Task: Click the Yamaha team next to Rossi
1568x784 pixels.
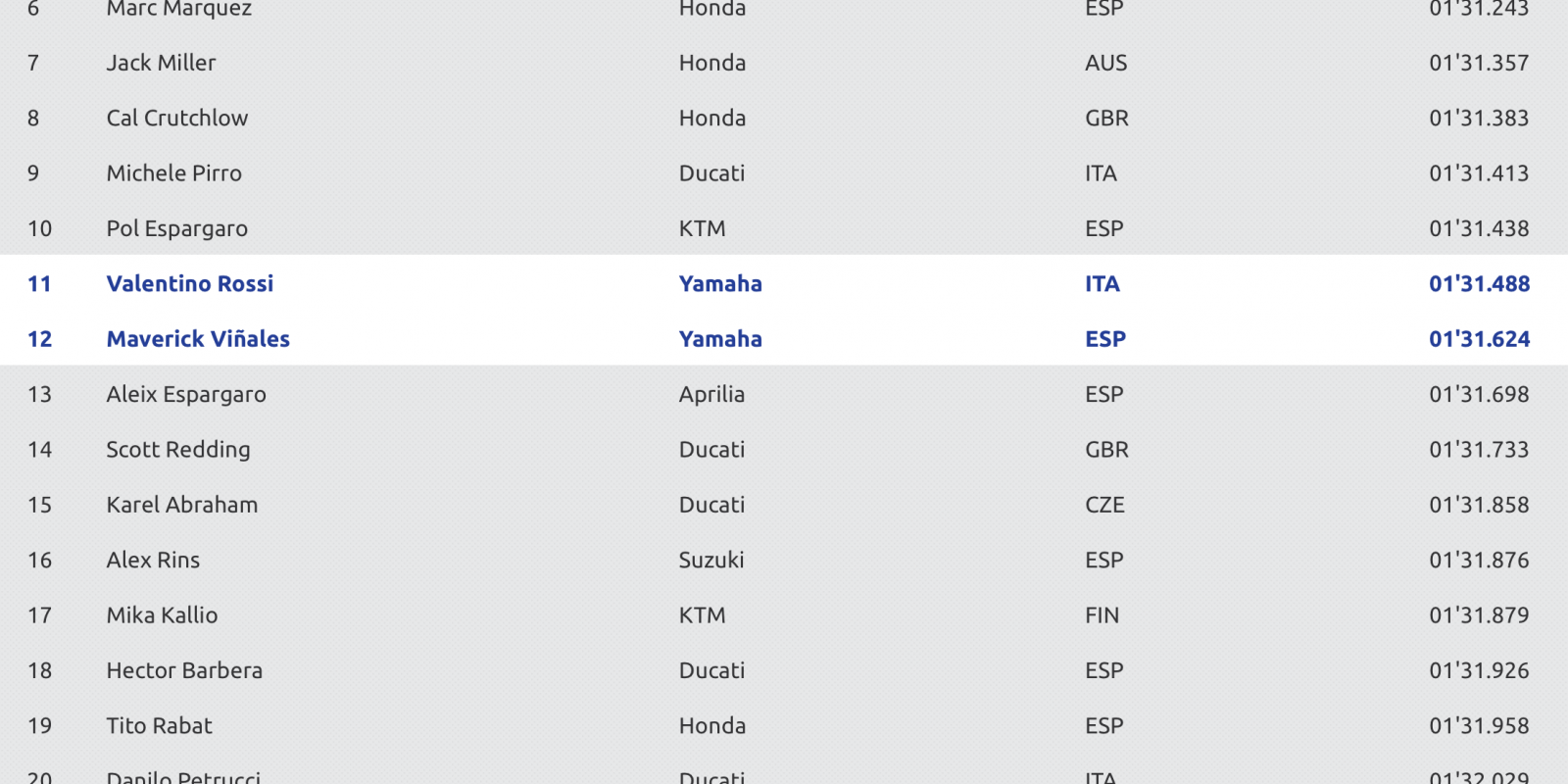Action: coord(720,283)
